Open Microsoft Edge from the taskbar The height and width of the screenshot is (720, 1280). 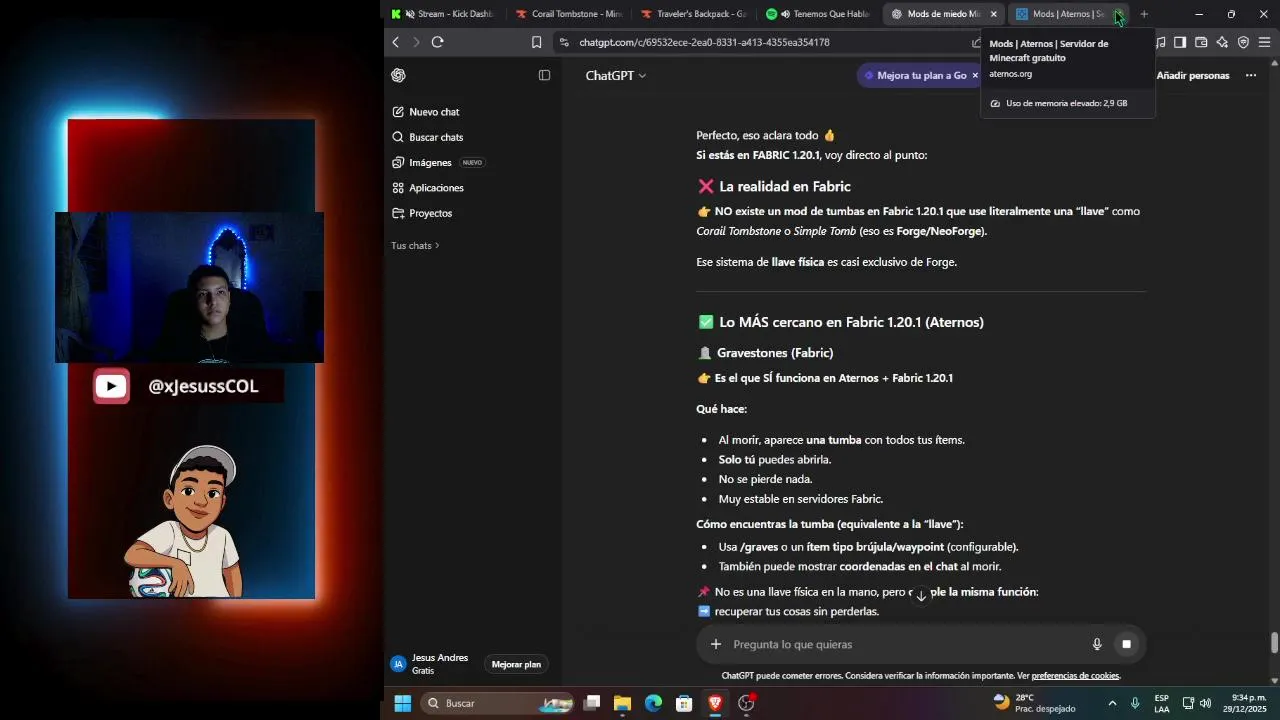point(653,703)
